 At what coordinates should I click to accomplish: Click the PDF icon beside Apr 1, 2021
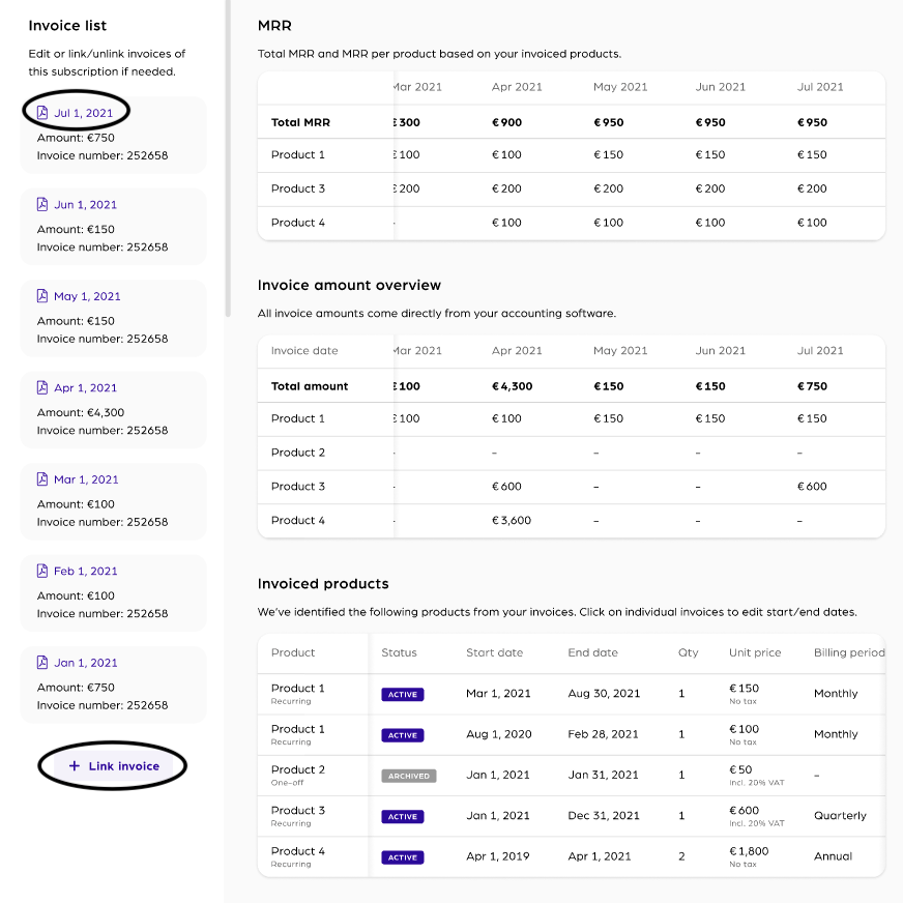point(42,387)
